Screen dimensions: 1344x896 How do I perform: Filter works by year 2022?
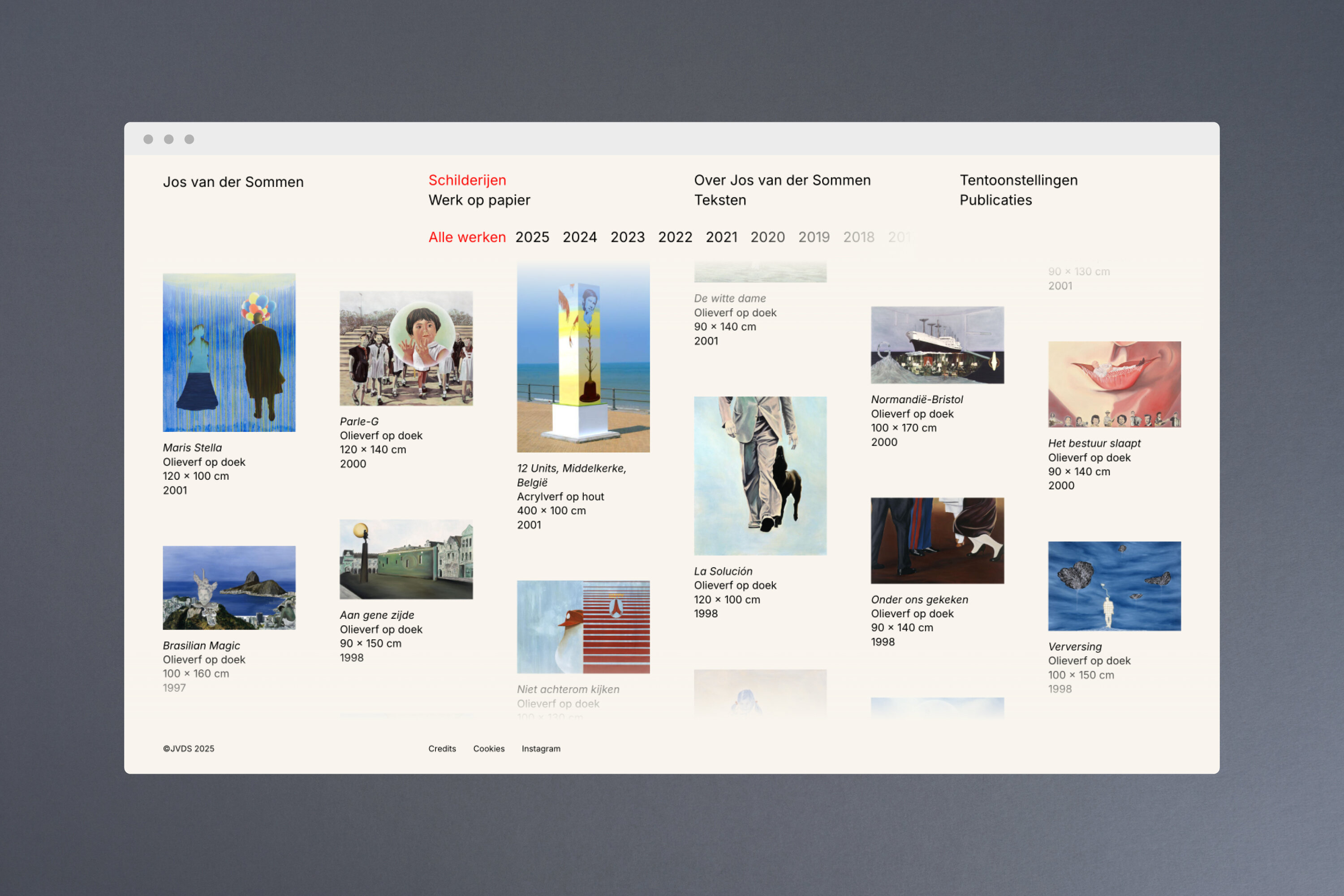coord(675,237)
